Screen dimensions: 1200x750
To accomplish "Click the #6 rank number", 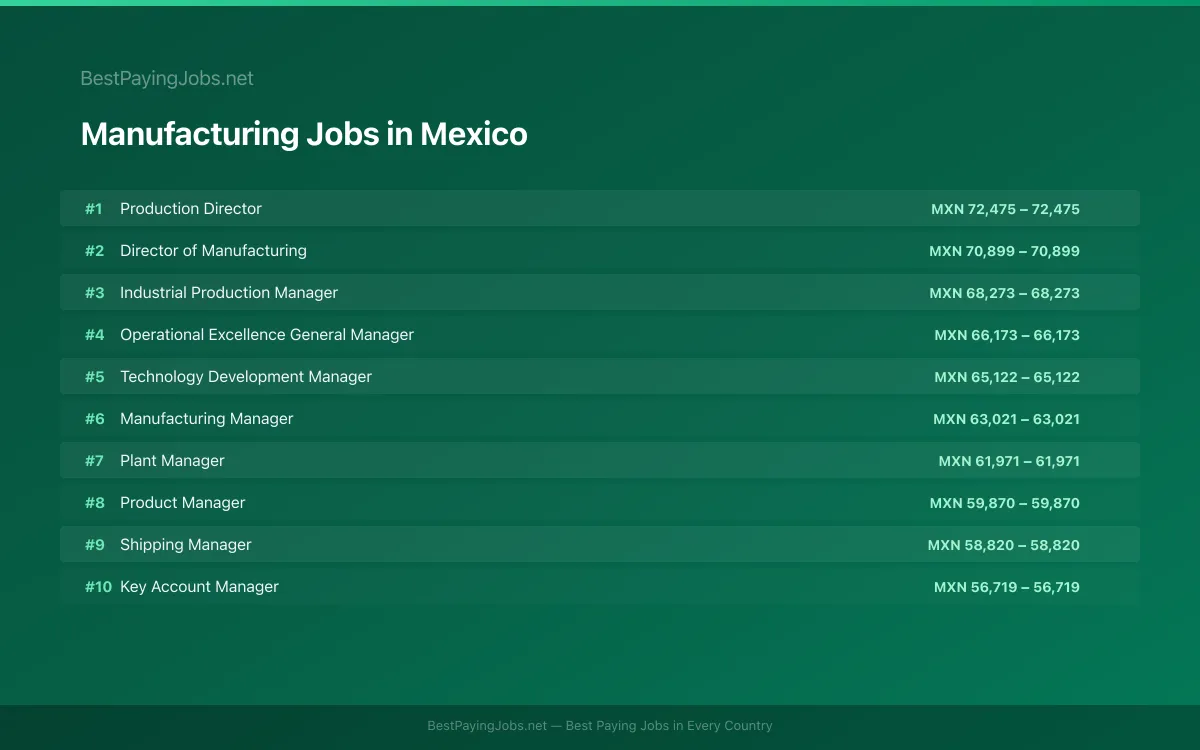I will (94, 419).
